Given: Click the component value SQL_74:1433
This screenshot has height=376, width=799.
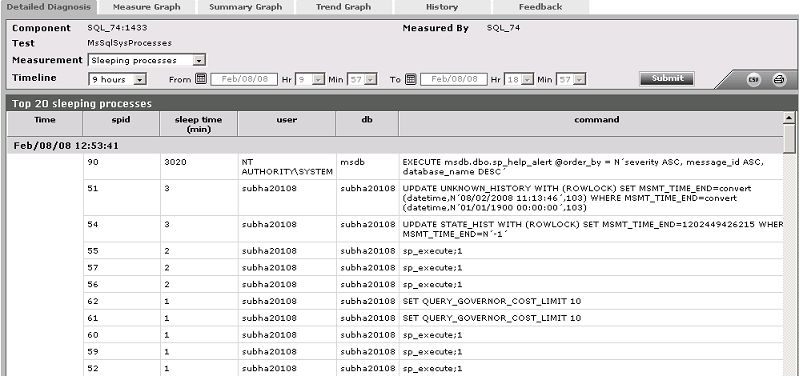Looking at the screenshot, I should pos(117,28).
